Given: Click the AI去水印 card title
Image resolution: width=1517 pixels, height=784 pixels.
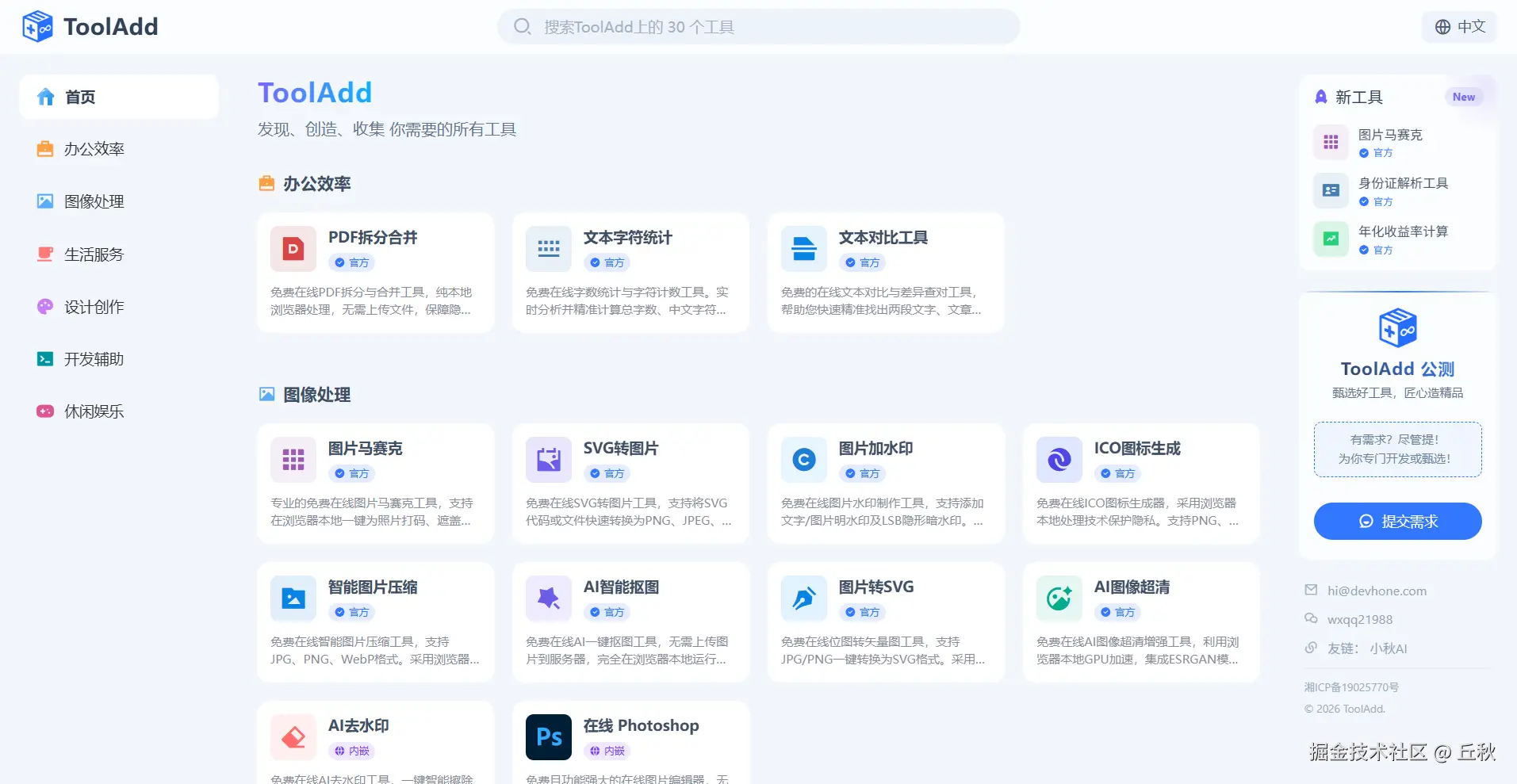Looking at the screenshot, I should click(358, 726).
